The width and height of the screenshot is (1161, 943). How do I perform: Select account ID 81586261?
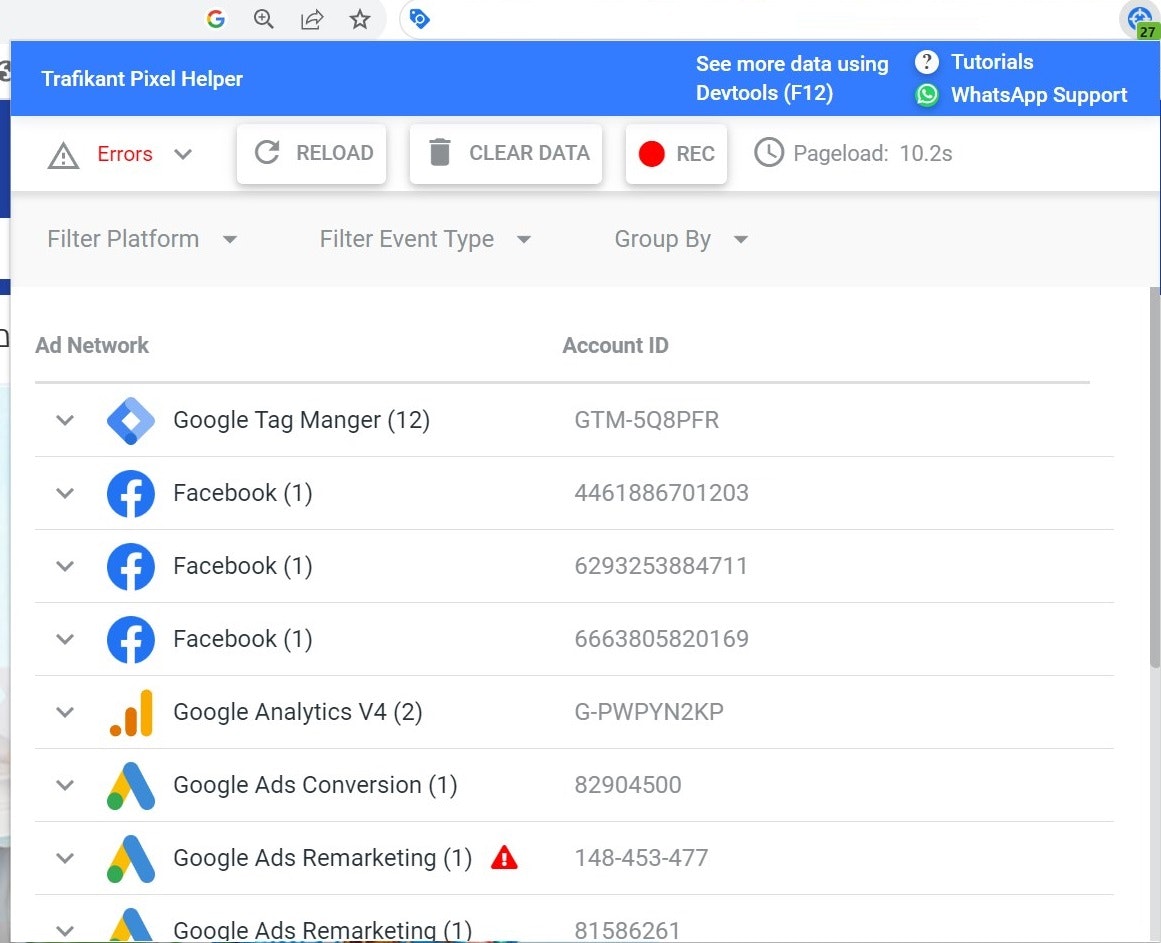(x=627, y=930)
